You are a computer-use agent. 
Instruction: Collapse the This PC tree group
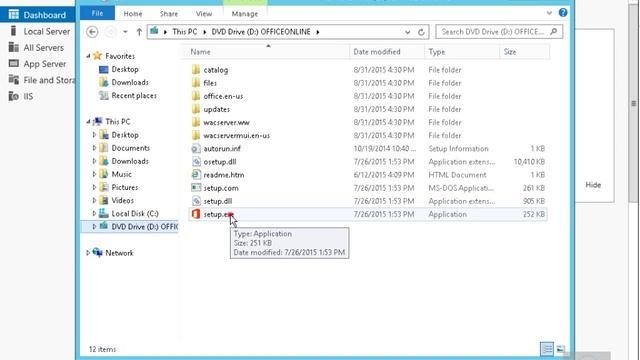point(88,122)
